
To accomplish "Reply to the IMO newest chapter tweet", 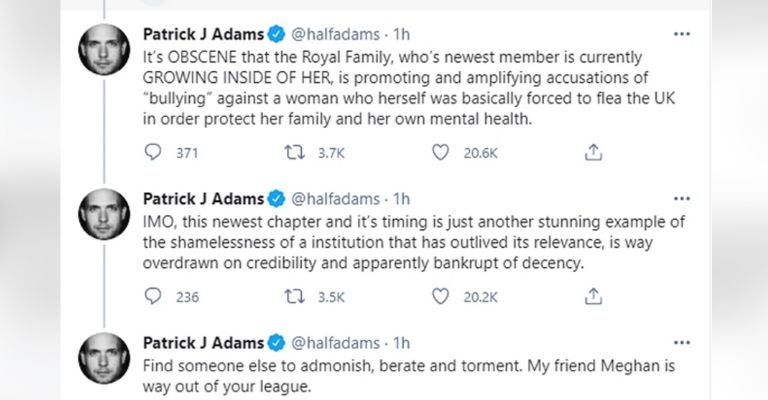I will click(154, 296).
